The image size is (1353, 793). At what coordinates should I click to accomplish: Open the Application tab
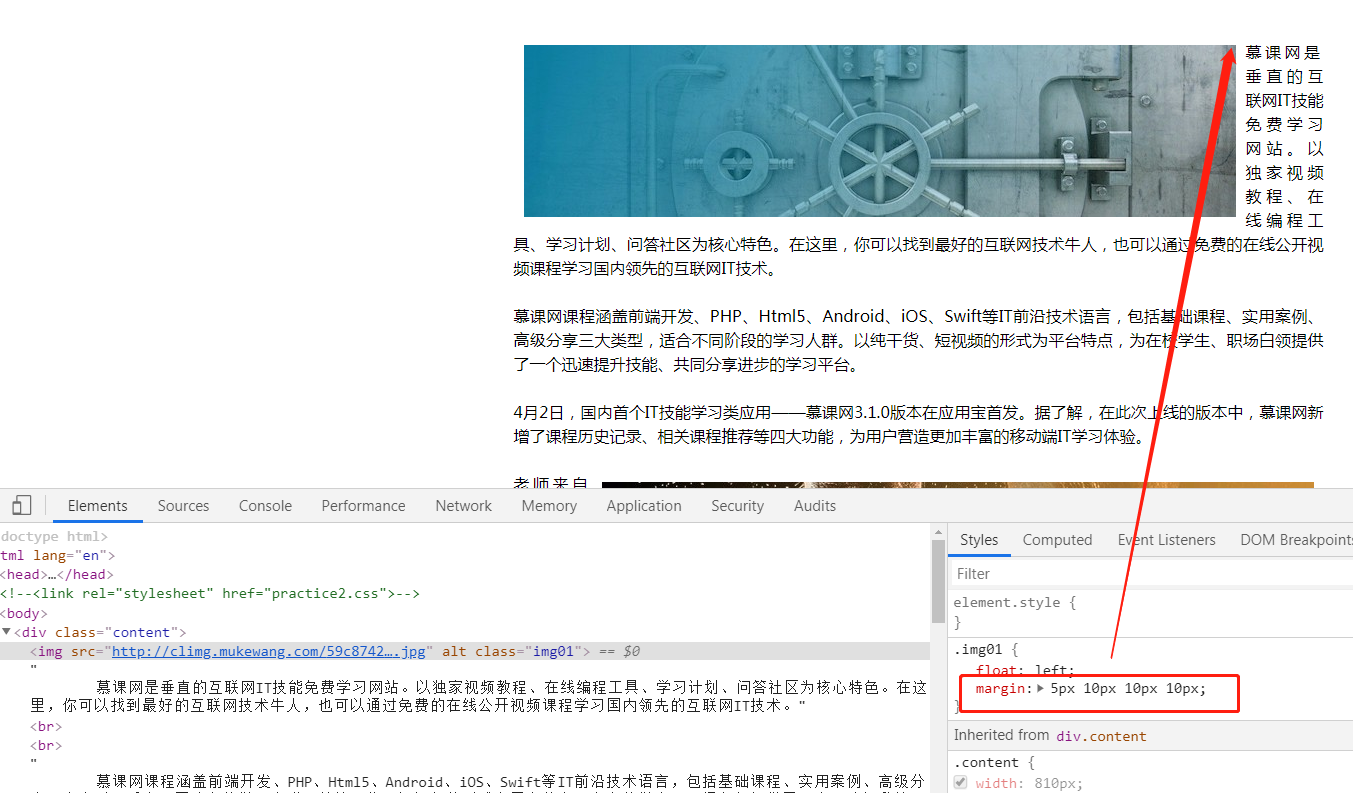pyautogui.click(x=644, y=506)
